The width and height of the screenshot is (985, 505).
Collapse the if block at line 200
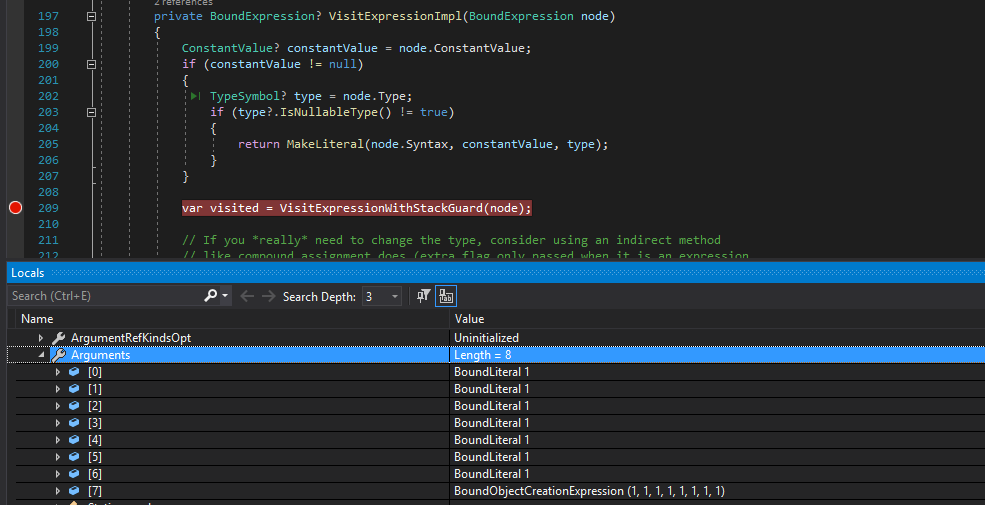(x=91, y=64)
